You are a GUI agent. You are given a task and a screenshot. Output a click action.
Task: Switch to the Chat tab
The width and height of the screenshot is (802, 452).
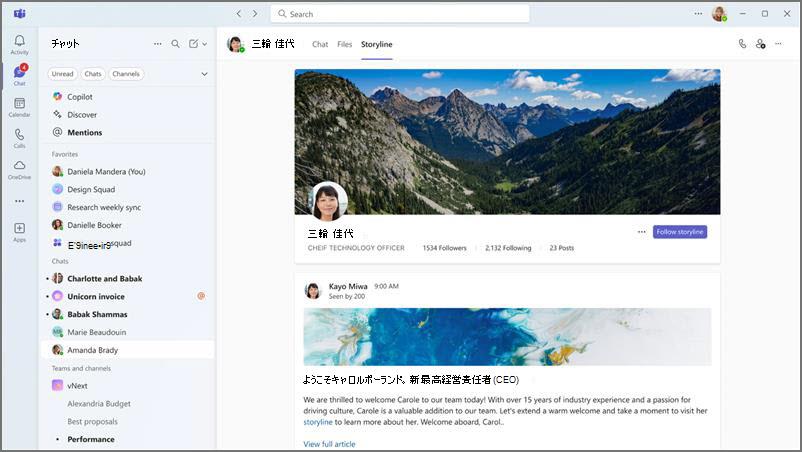[x=320, y=44]
